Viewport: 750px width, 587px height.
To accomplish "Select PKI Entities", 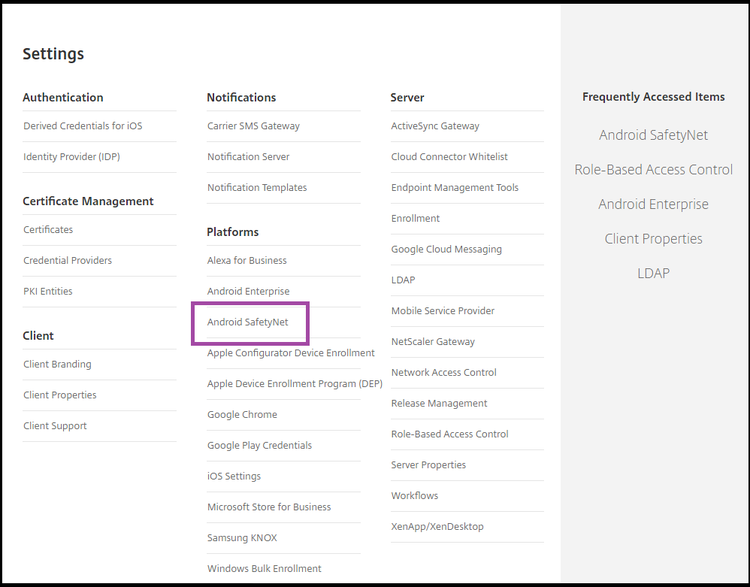I will point(48,291).
